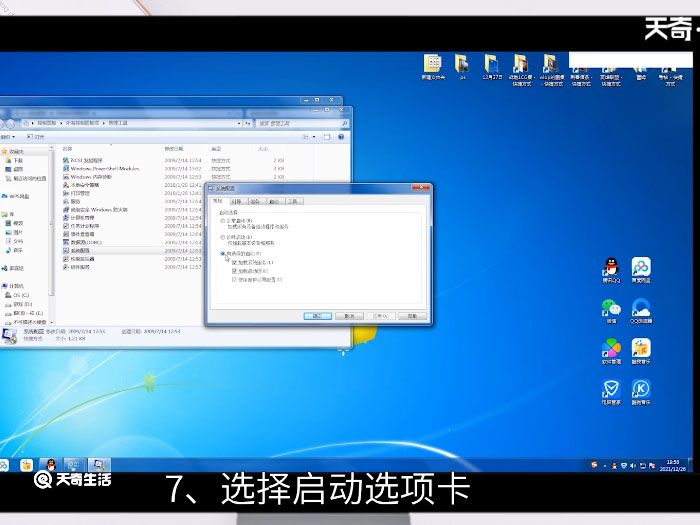Open the address bar history dropdown arrow
This screenshot has width=700, height=525.
click(239, 123)
